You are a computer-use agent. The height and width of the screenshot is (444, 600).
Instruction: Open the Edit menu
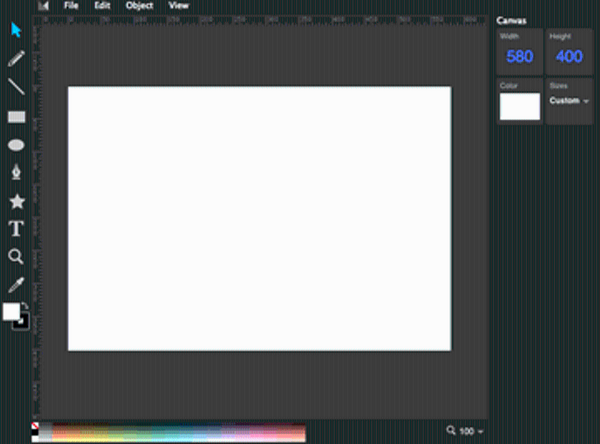point(102,5)
